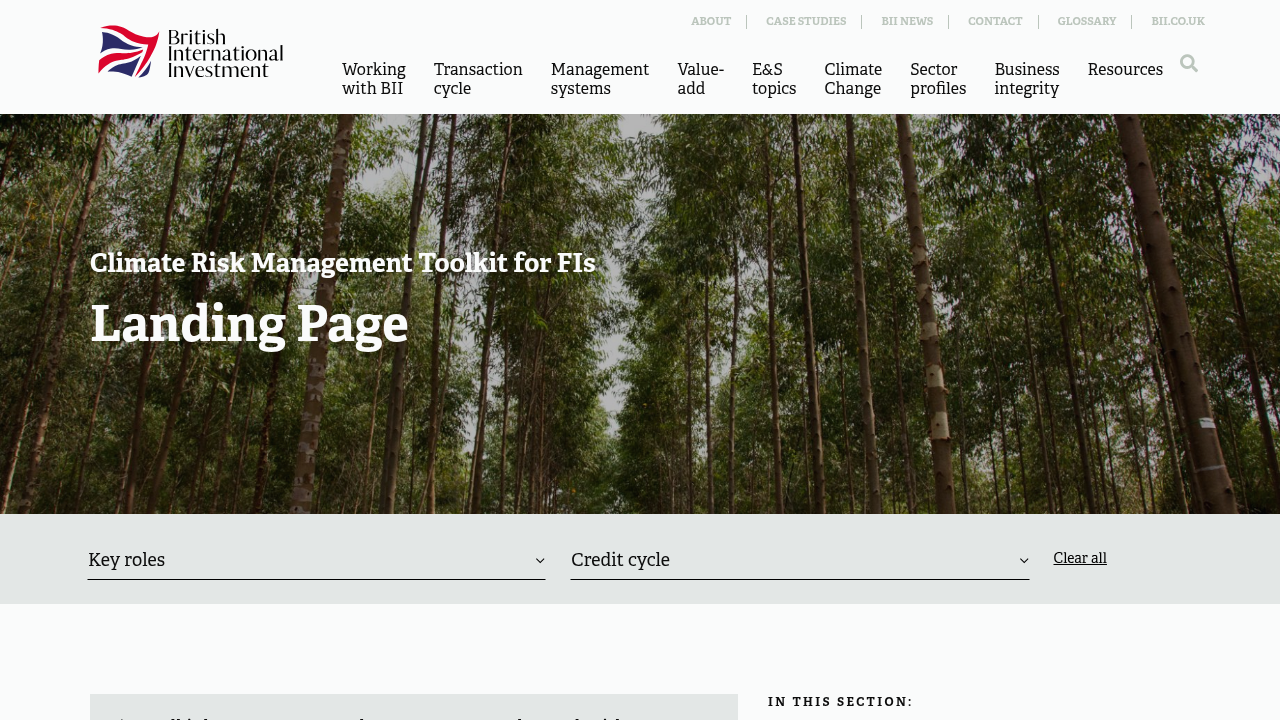Open the Climate Change menu
The height and width of the screenshot is (720, 1280).
pos(853,79)
